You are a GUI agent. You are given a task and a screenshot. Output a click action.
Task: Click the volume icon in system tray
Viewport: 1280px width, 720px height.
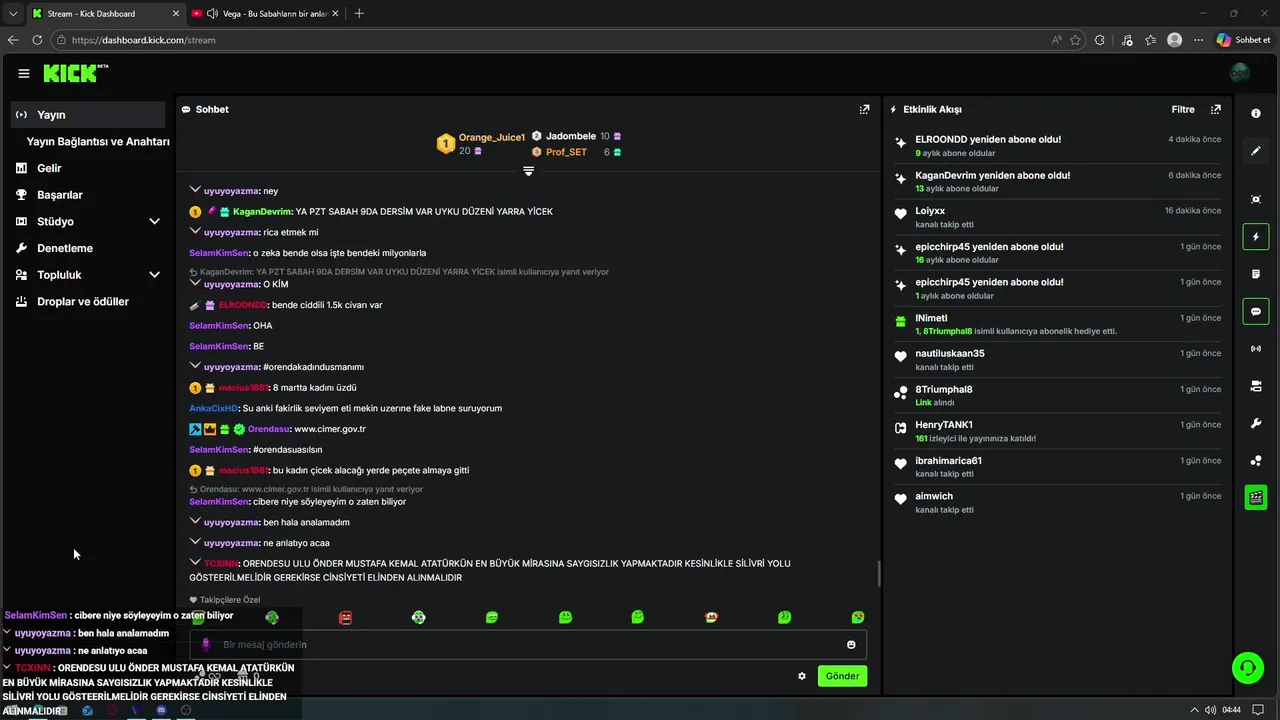pos(1212,710)
